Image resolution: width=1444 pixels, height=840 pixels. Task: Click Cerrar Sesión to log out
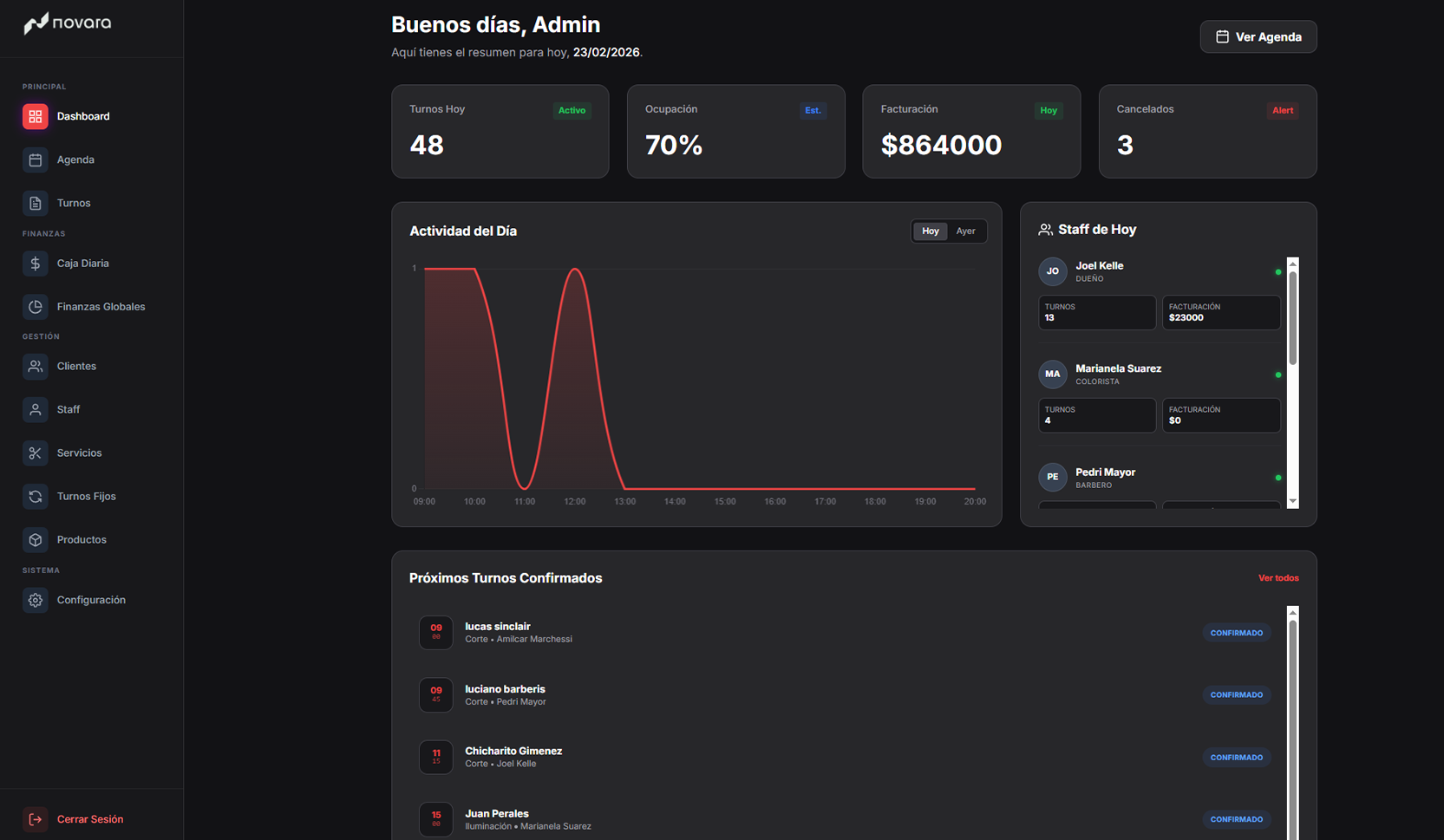89,819
